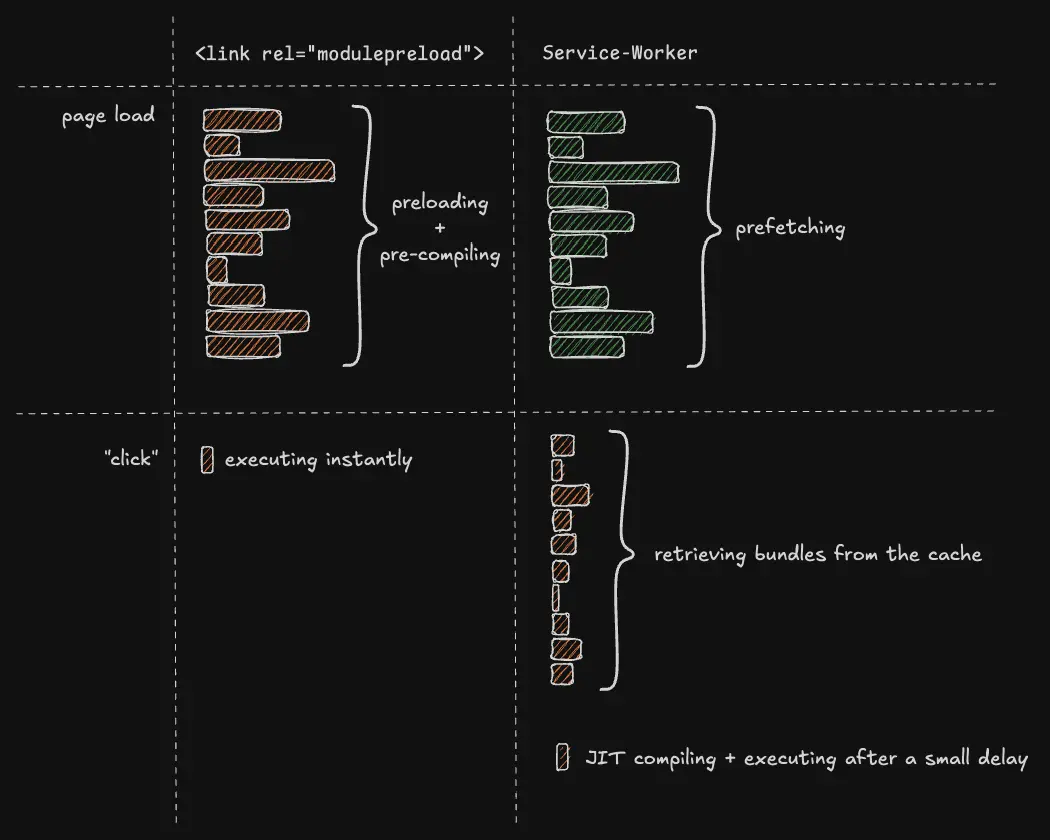The height and width of the screenshot is (840, 1050).
Task: Click the bottom orange bar in cache retrieval group
Action: (562, 674)
